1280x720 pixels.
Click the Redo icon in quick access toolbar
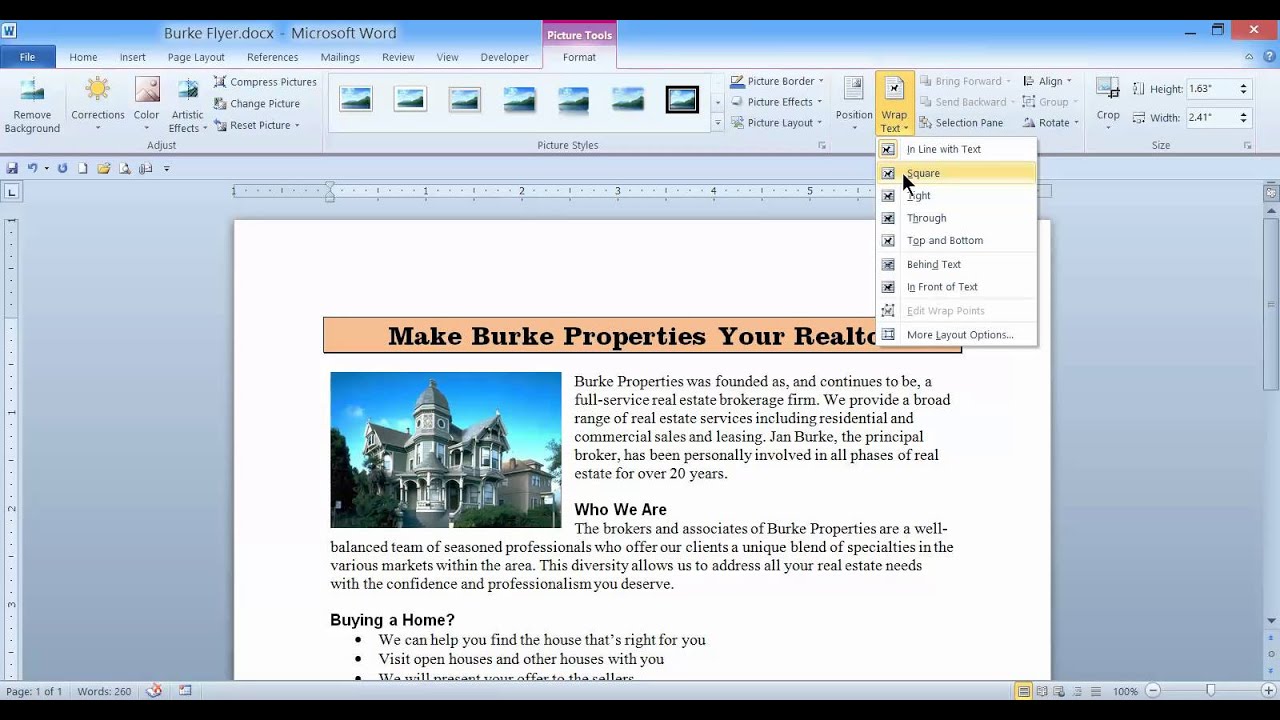click(x=62, y=168)
